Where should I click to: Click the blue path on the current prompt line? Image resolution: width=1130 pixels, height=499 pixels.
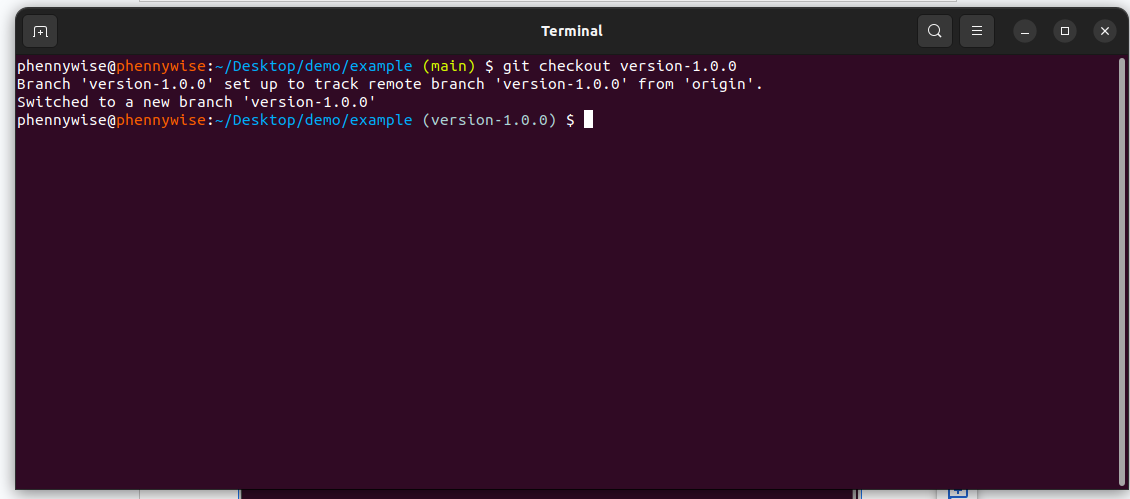[313, 120]
